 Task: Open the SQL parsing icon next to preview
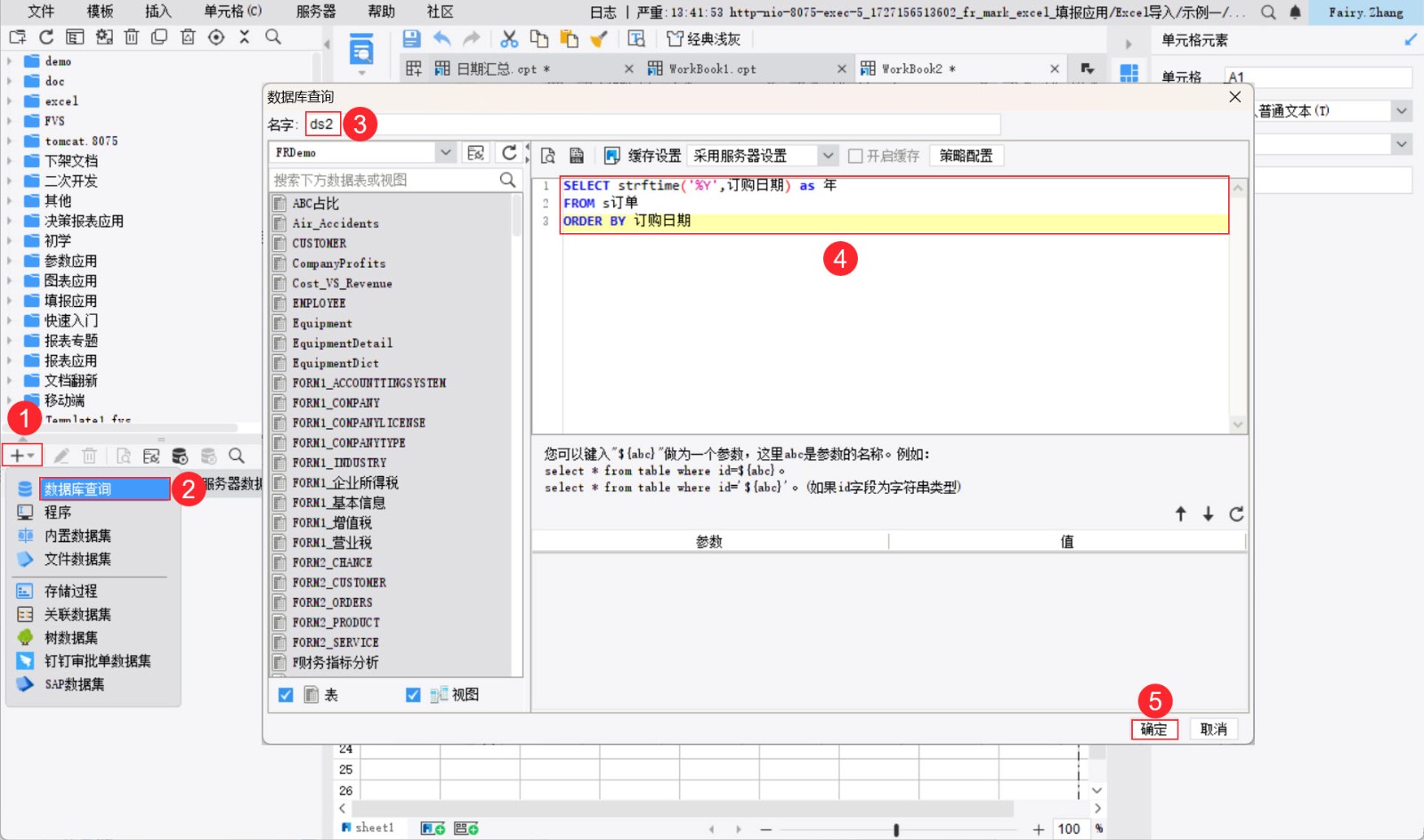577,155
